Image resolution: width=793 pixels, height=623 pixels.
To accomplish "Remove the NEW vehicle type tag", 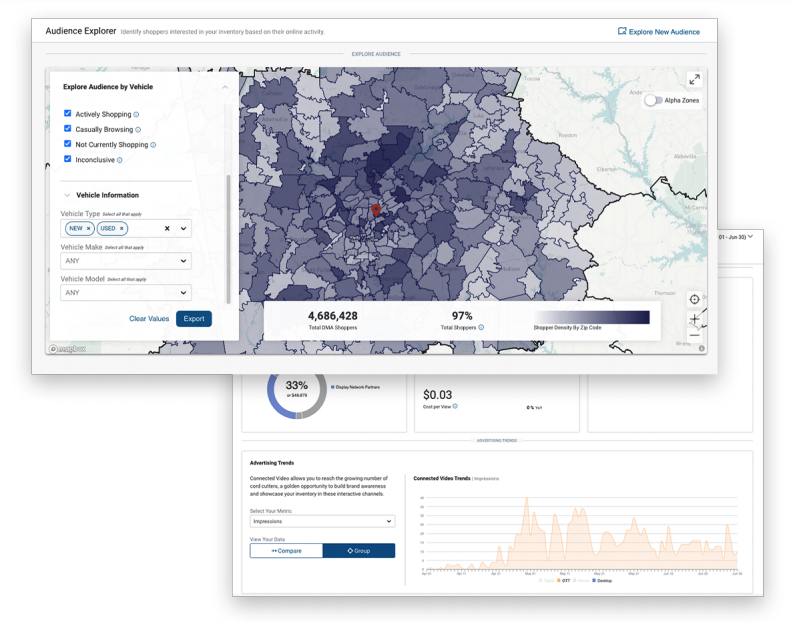I will pos(88,229).
